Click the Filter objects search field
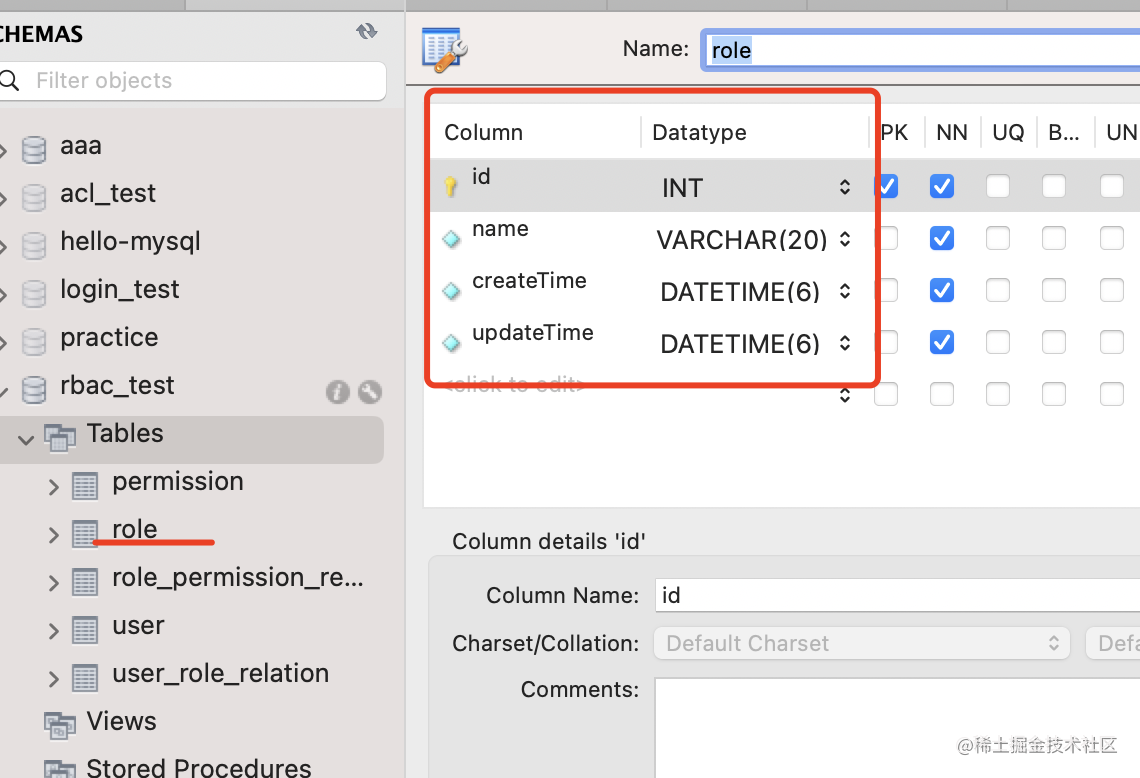 pyautogui.click(x=200, y=81)
